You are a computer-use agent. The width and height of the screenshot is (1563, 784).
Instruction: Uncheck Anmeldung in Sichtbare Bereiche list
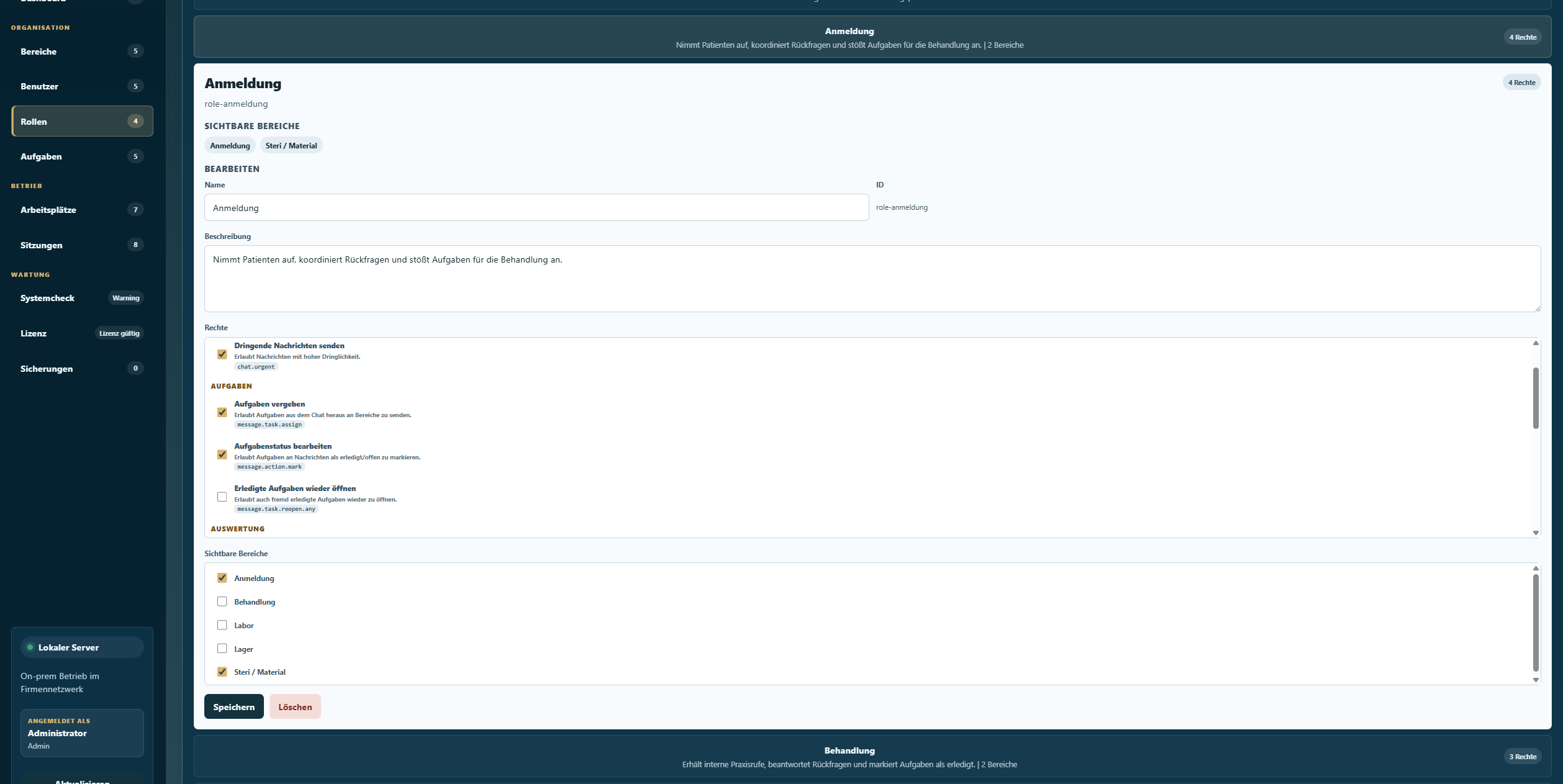click(x=222, y=578)
